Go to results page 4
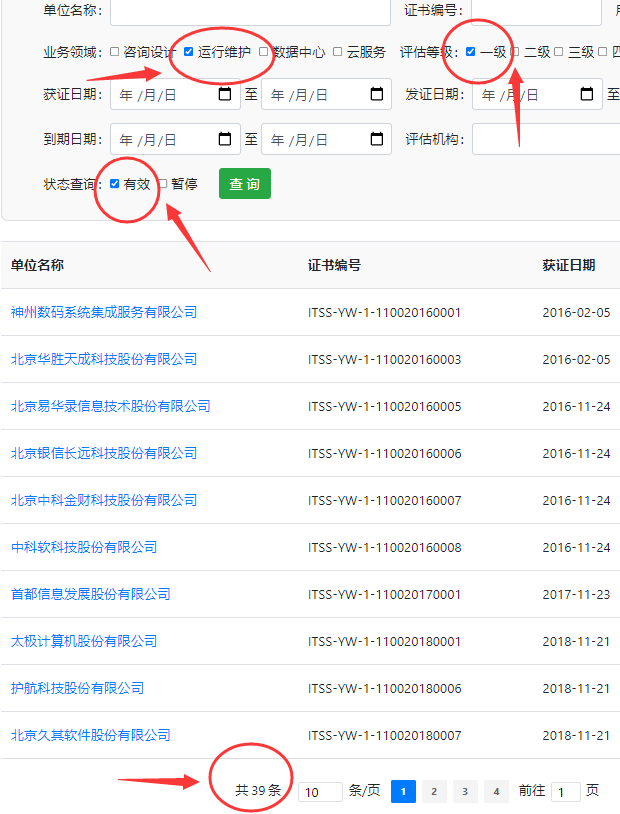This screenshot has height=814, width=620. pyautogui.click(x=496, y=791)
